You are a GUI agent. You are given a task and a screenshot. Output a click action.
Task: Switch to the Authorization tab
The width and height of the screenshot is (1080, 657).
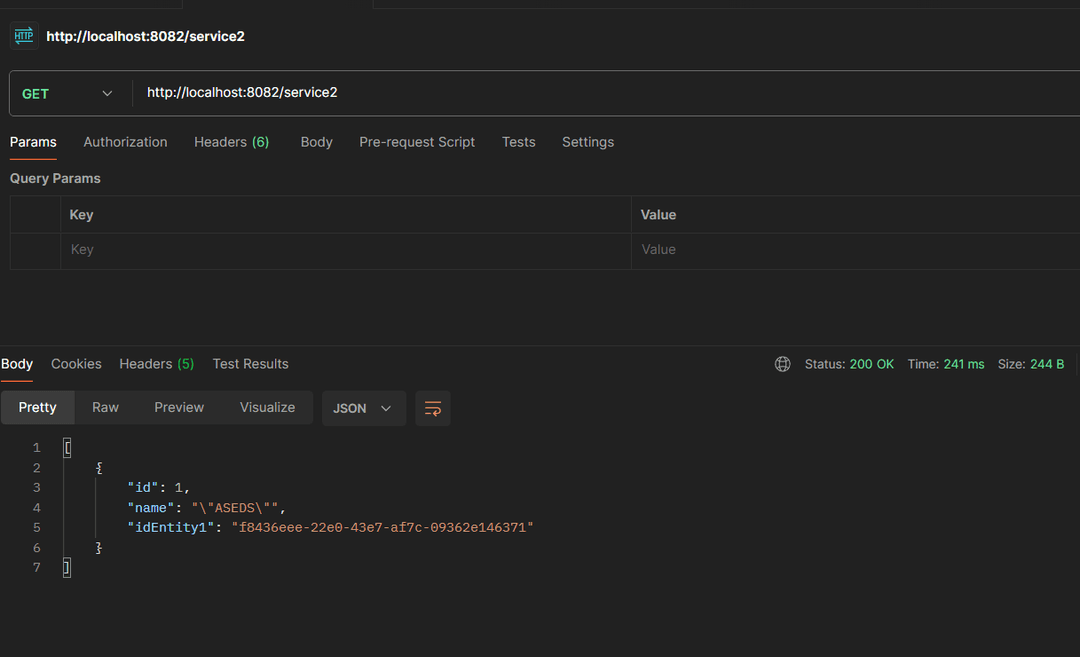pos(125,142)
